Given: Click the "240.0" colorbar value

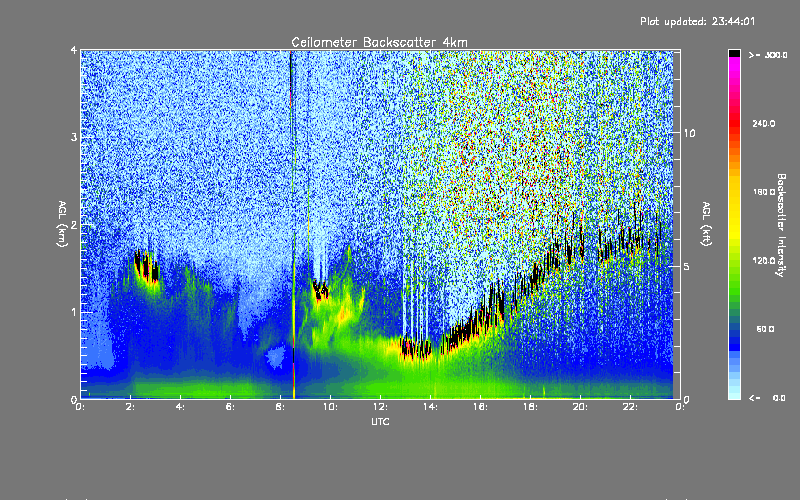Looking at the screenshot, I should [764, 123].
